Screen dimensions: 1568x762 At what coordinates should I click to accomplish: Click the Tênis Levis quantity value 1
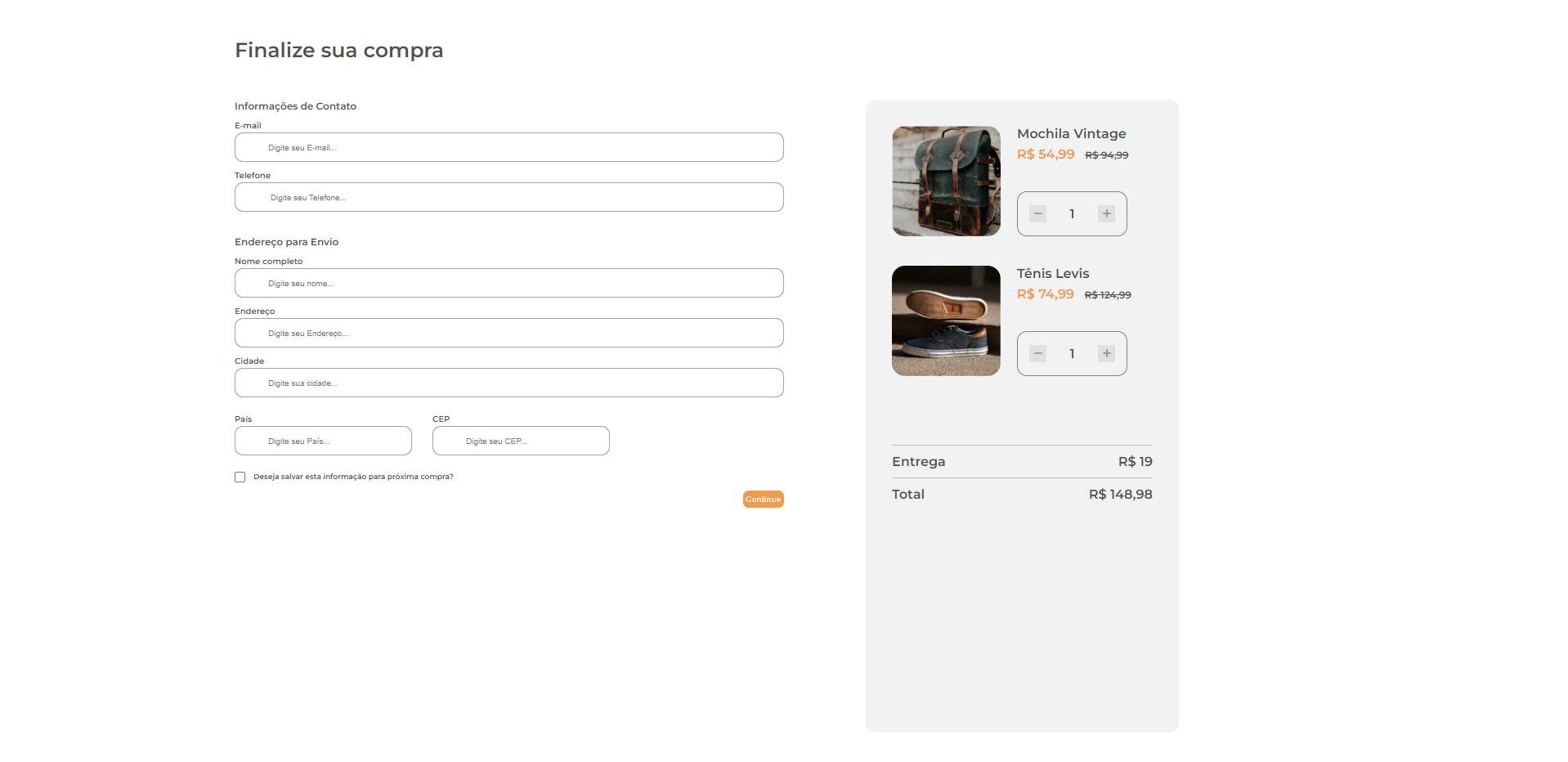coord(1072,354)
